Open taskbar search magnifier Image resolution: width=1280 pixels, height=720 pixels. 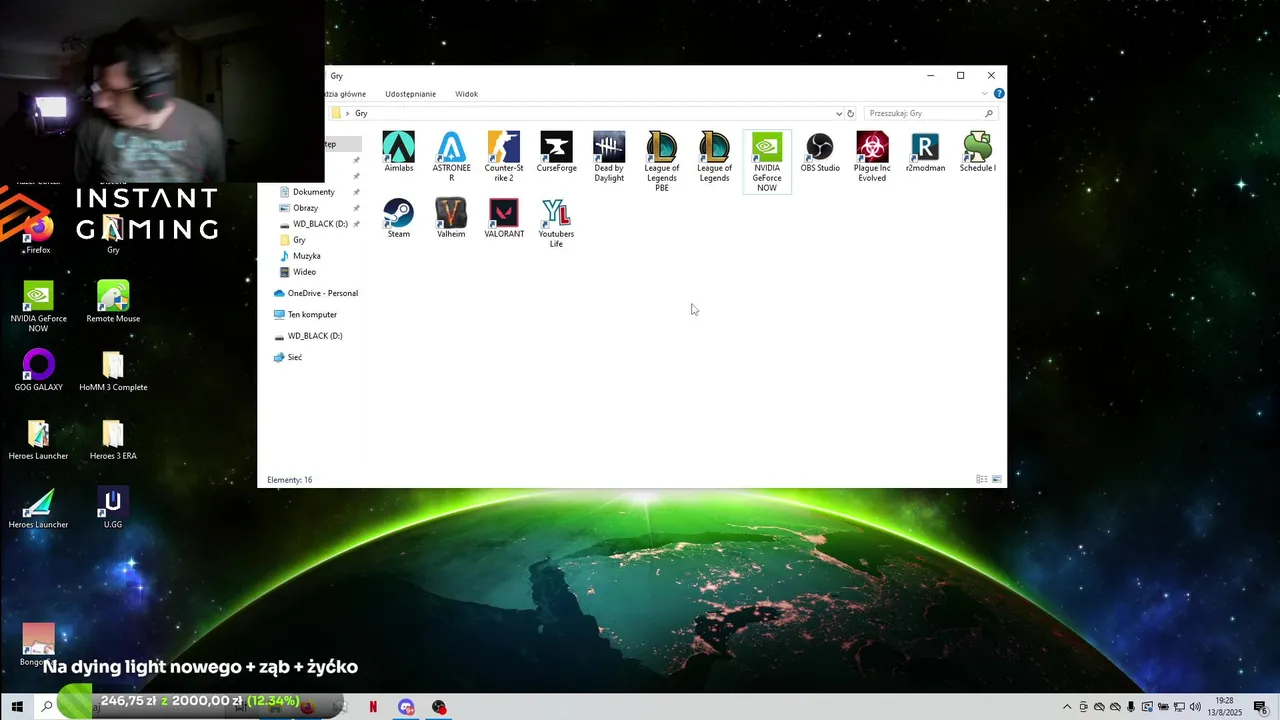coord(46,707)
